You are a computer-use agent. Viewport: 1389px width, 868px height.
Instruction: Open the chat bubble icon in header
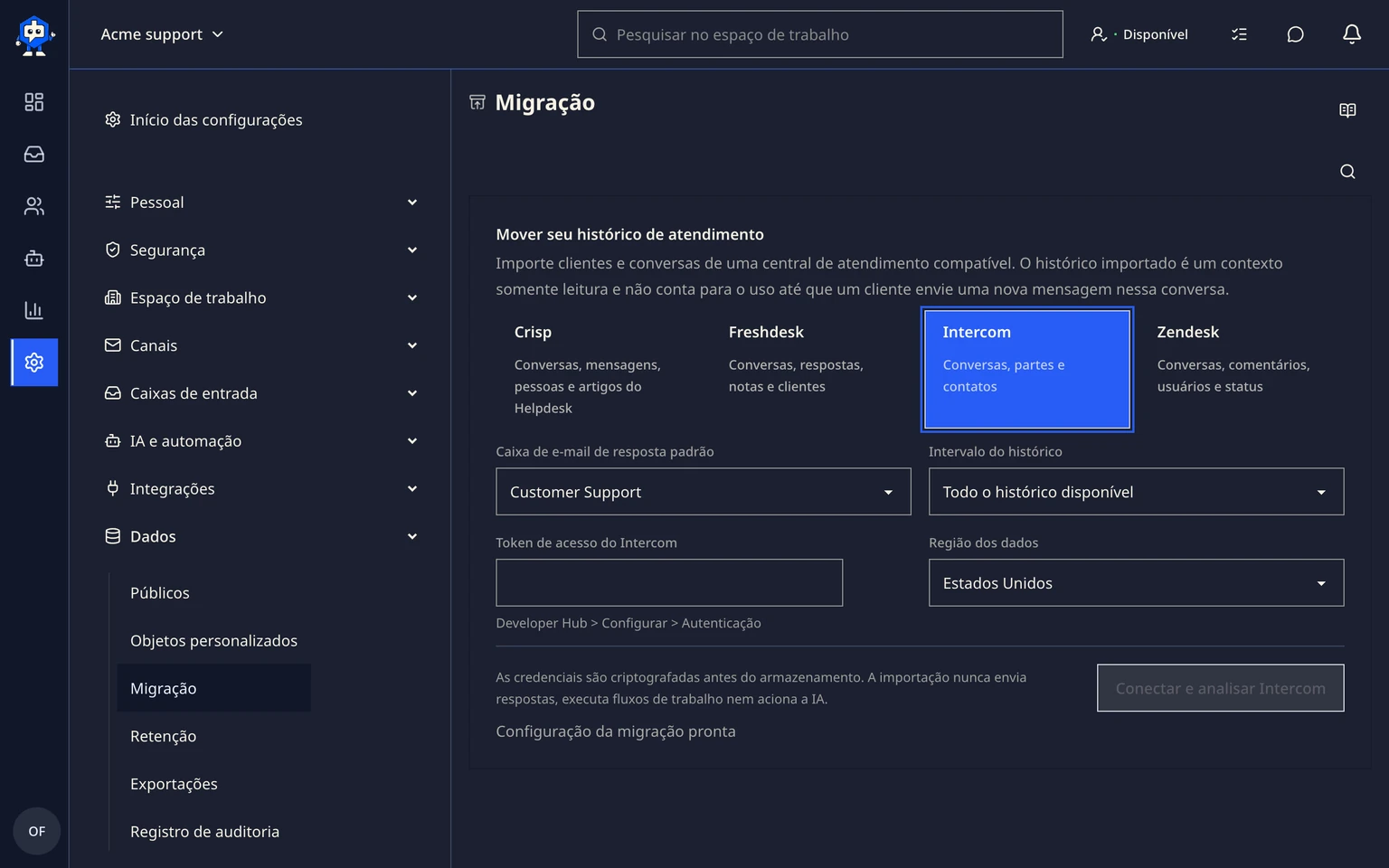[1295, 34]
